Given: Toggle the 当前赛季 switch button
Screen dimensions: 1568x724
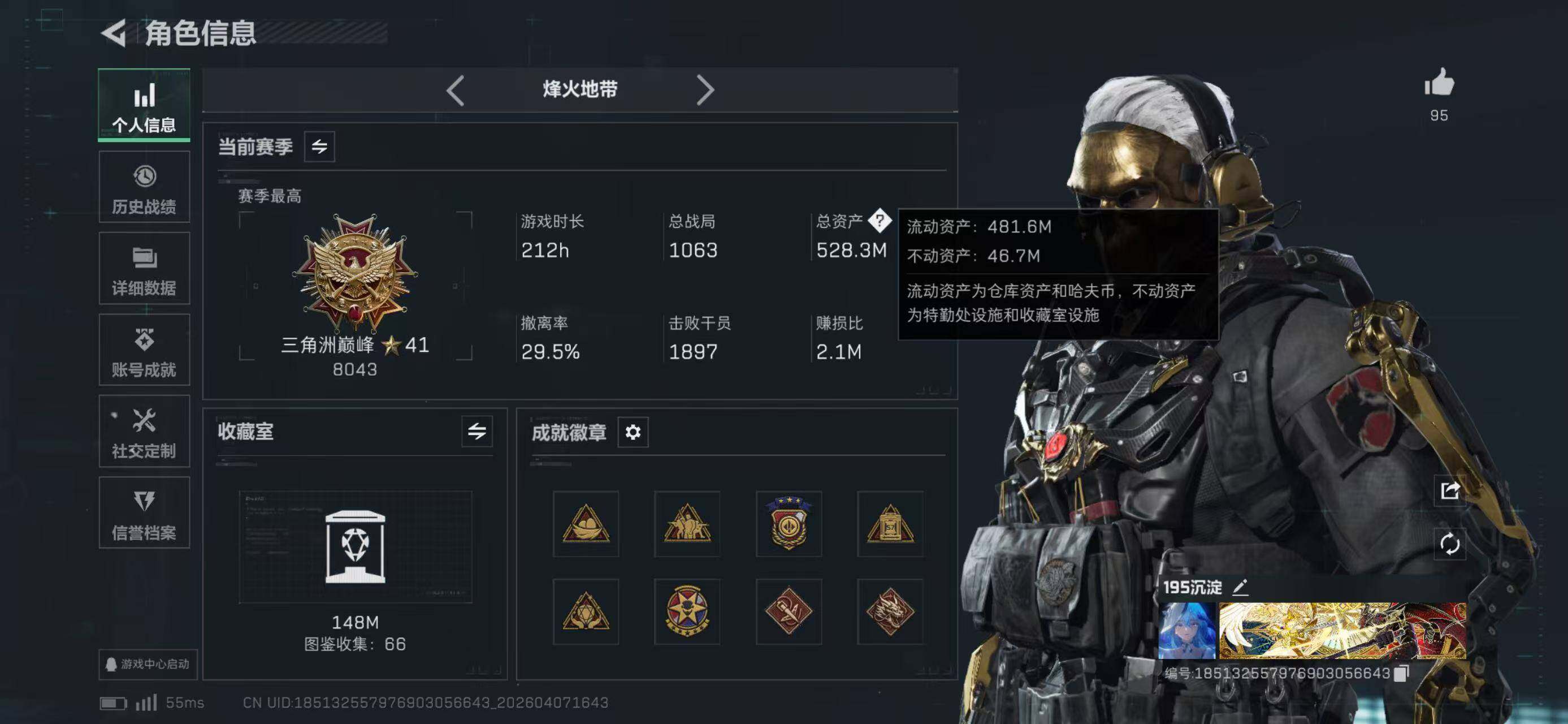Looking at the screenshot, I should [x=319, y=146].
